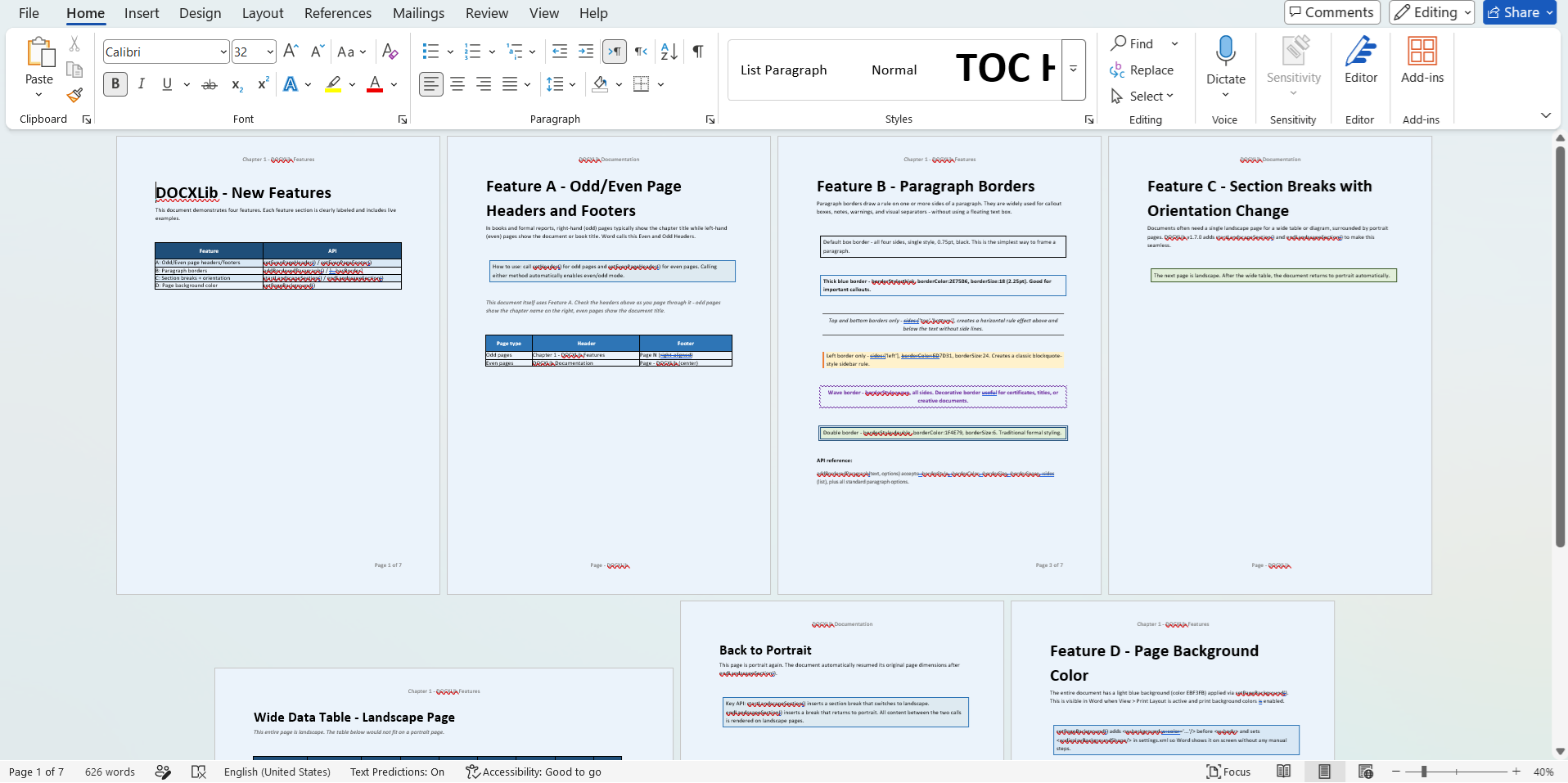Toggle left-to-right text direction

click(615, 52)
